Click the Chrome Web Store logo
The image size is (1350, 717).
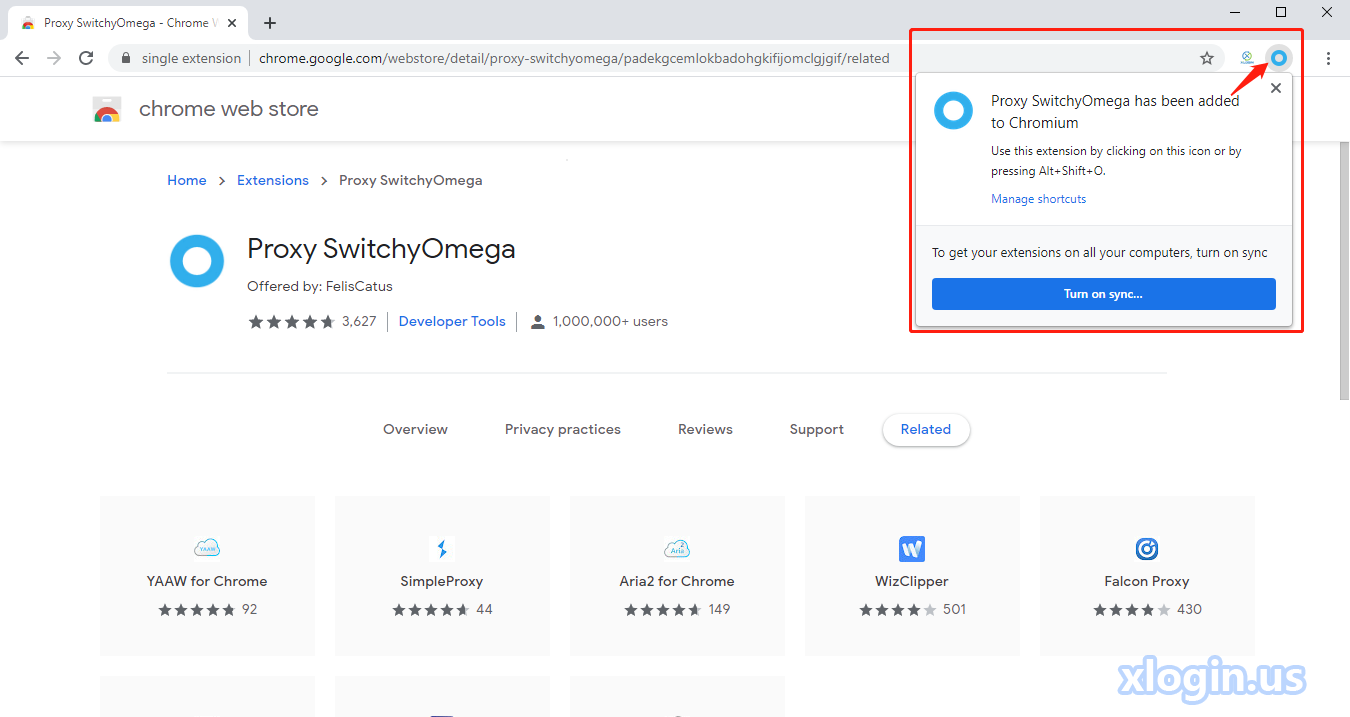107,109
